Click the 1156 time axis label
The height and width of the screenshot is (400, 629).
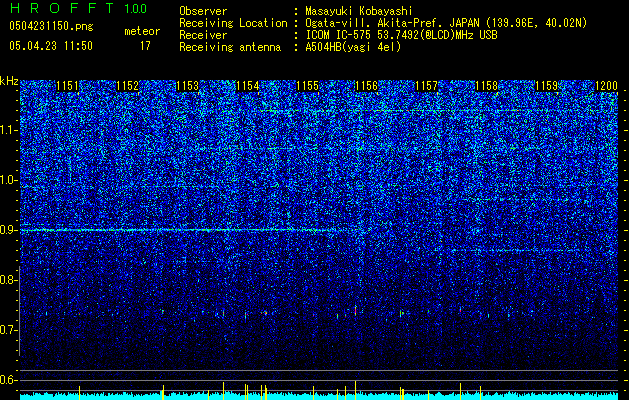(x=367, y=86)
